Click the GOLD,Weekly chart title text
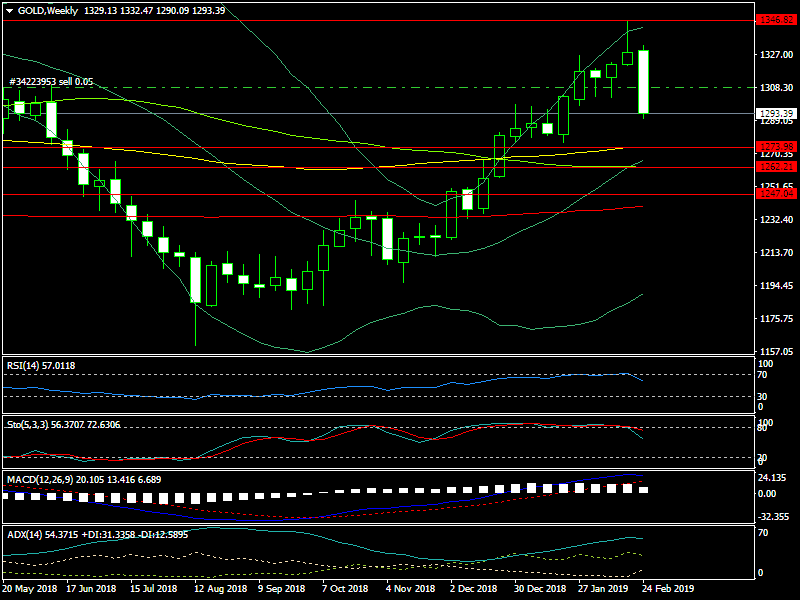 [x=48, y=11]
